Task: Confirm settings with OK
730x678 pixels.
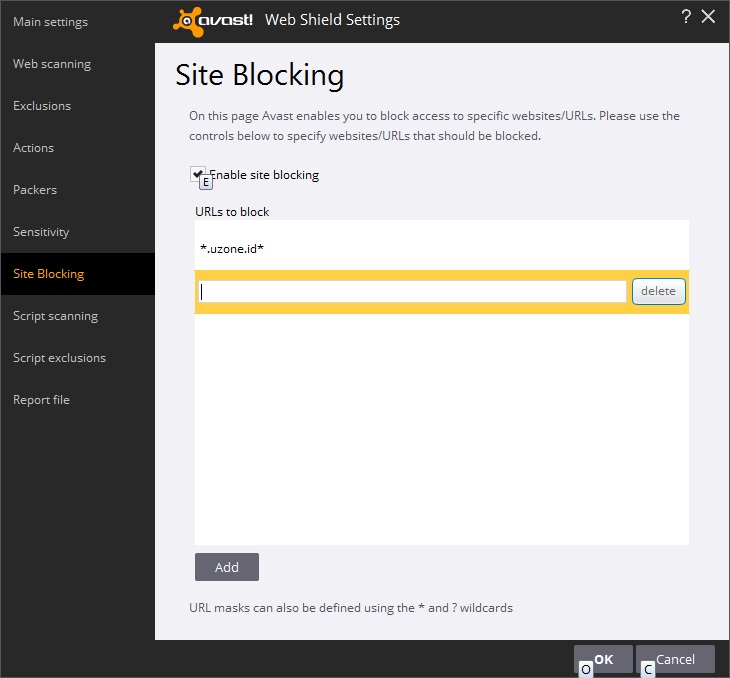Action: [x=603, y=659]
